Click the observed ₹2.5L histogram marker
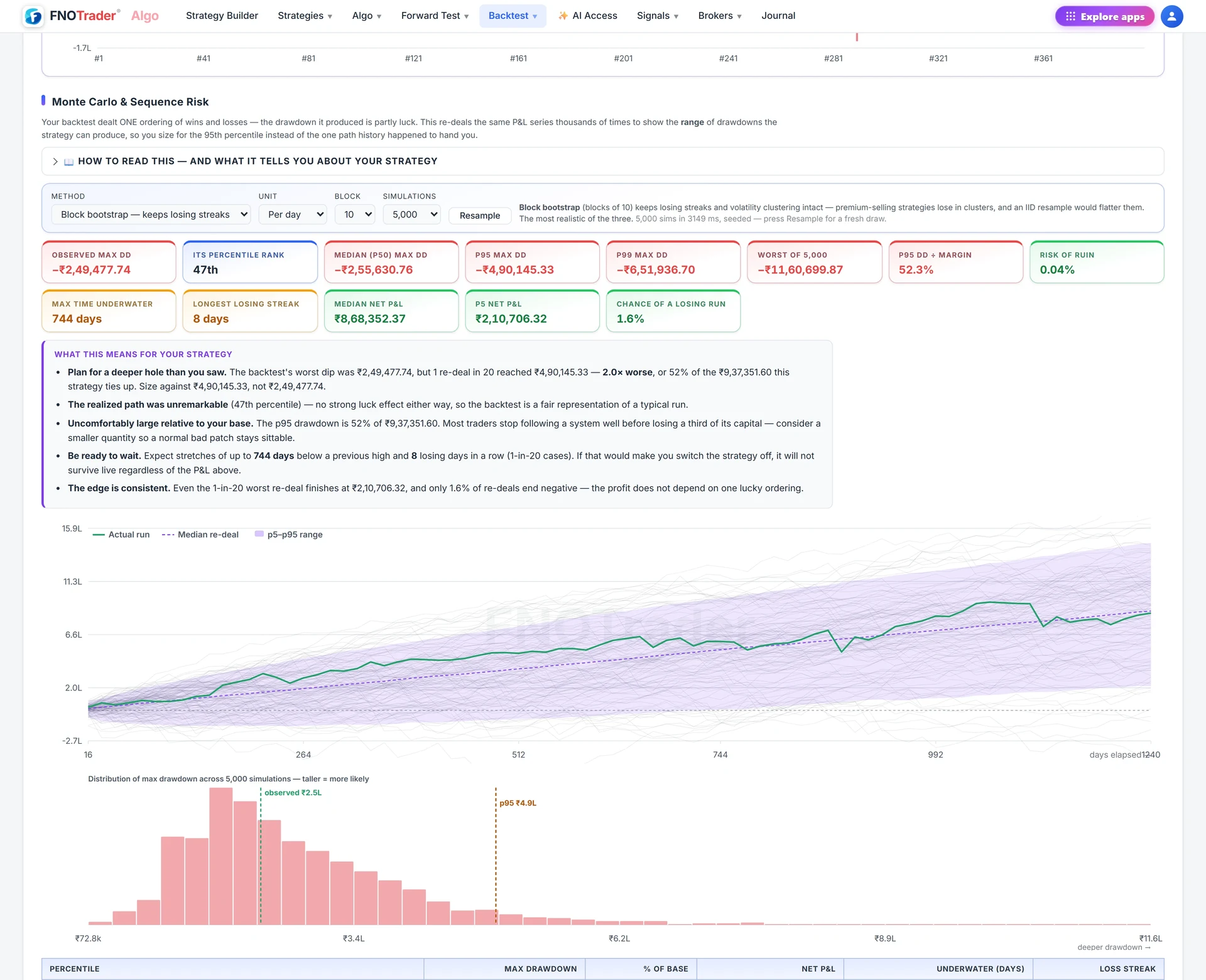 pyautogui.click(x=293, y=793)
